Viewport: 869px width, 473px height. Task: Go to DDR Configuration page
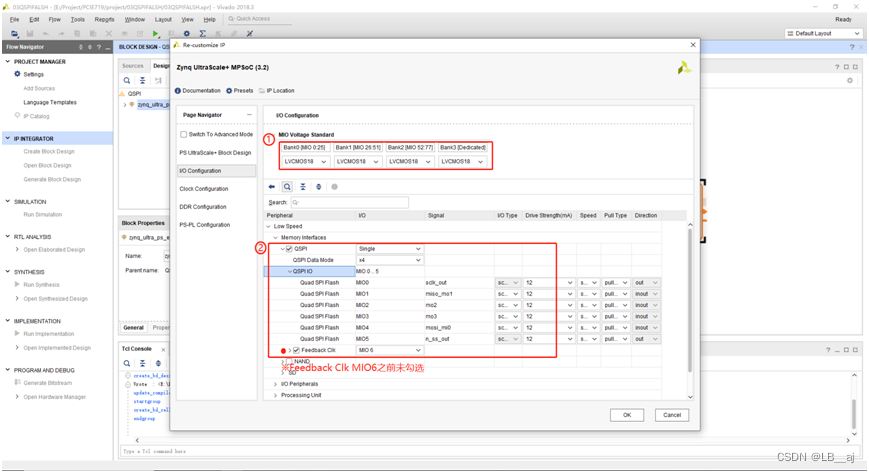203,207
